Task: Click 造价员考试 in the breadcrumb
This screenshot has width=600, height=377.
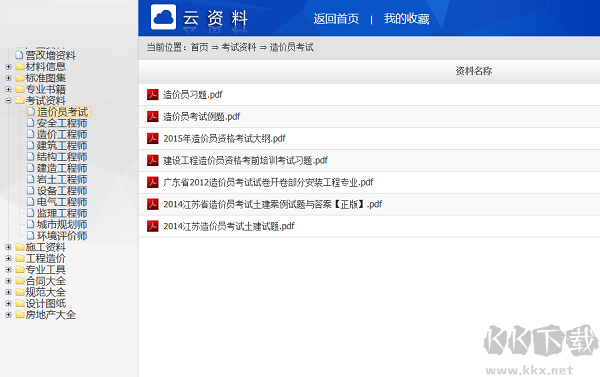Action: point(291,47)
